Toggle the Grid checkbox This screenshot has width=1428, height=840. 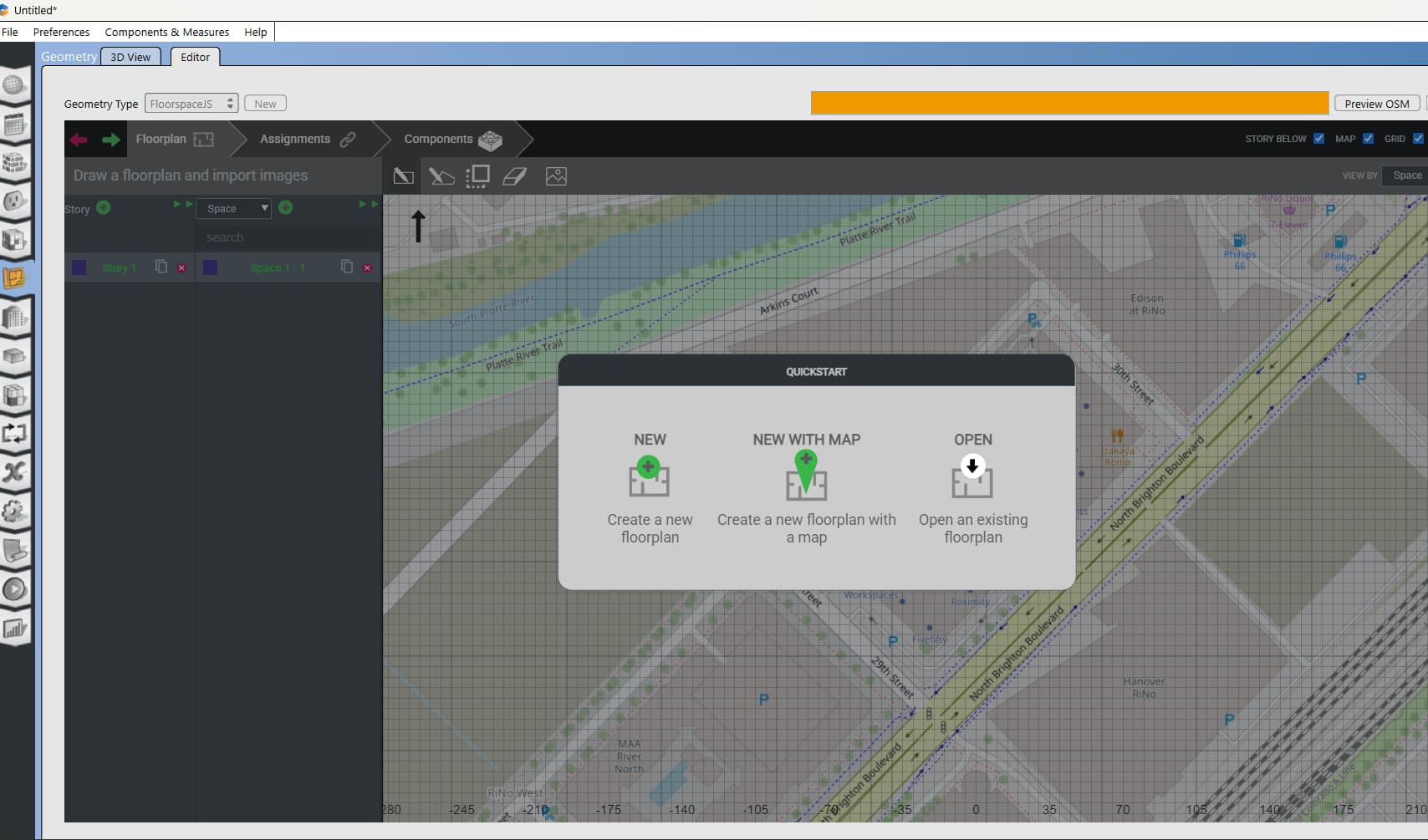[1417, 139]
